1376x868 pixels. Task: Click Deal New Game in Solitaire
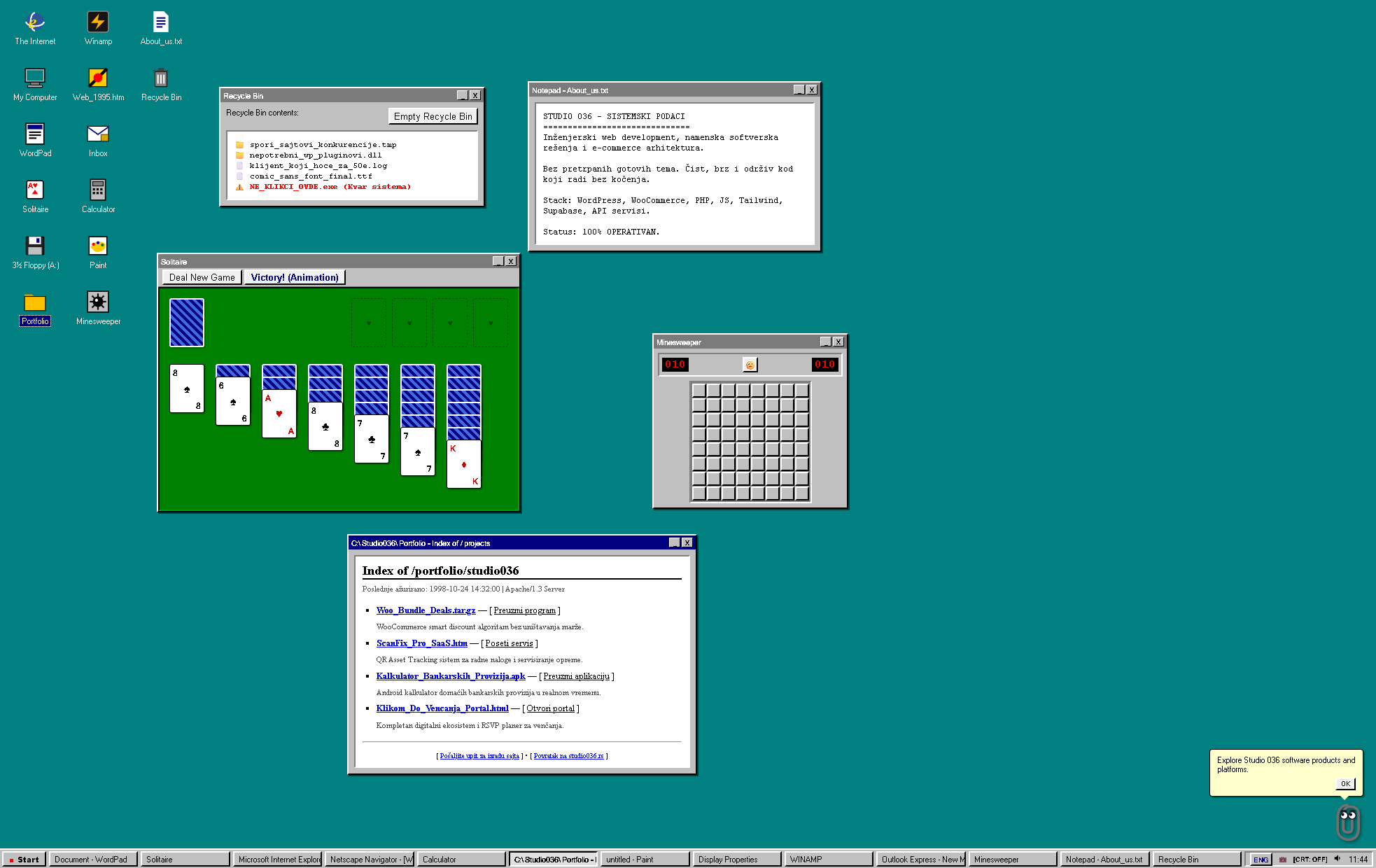(202, 277)
